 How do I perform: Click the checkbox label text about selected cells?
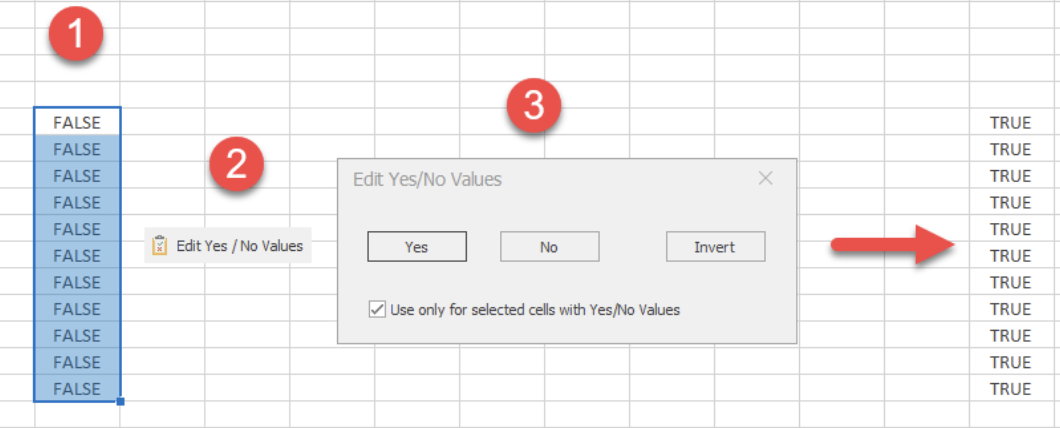(x=535, y=310)
